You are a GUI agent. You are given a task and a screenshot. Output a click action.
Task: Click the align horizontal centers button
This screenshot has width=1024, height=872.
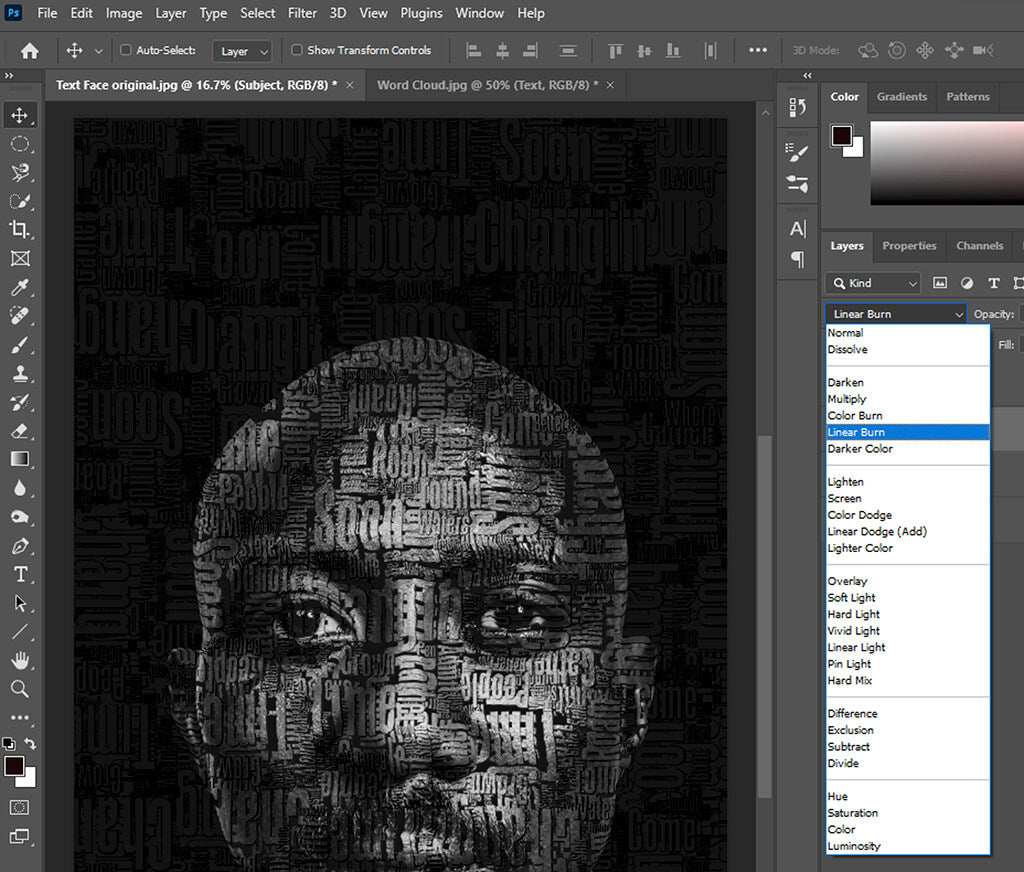coord(502,50)
